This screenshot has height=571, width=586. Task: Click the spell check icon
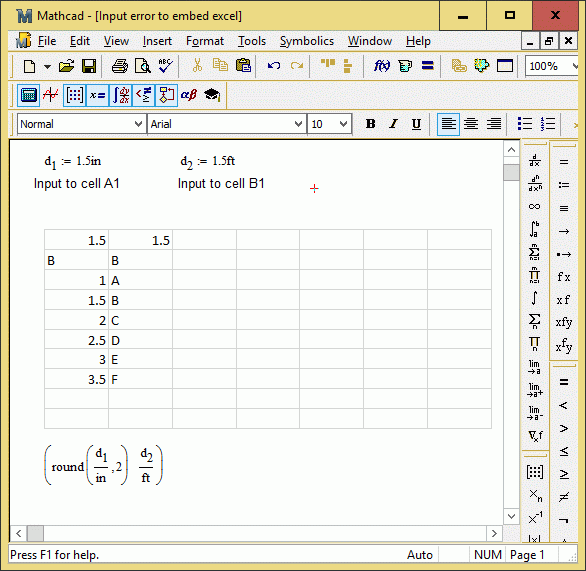click(x=165, y=67)
